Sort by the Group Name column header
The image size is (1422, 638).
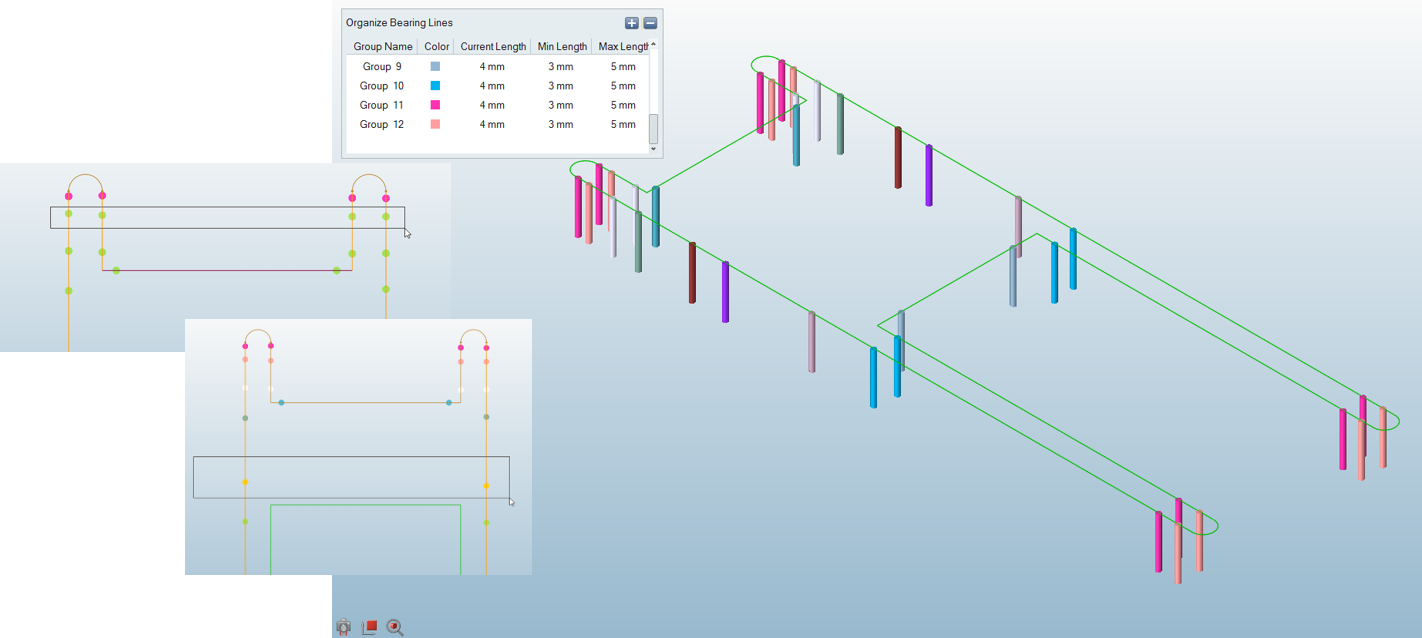[x=382, y=47]
